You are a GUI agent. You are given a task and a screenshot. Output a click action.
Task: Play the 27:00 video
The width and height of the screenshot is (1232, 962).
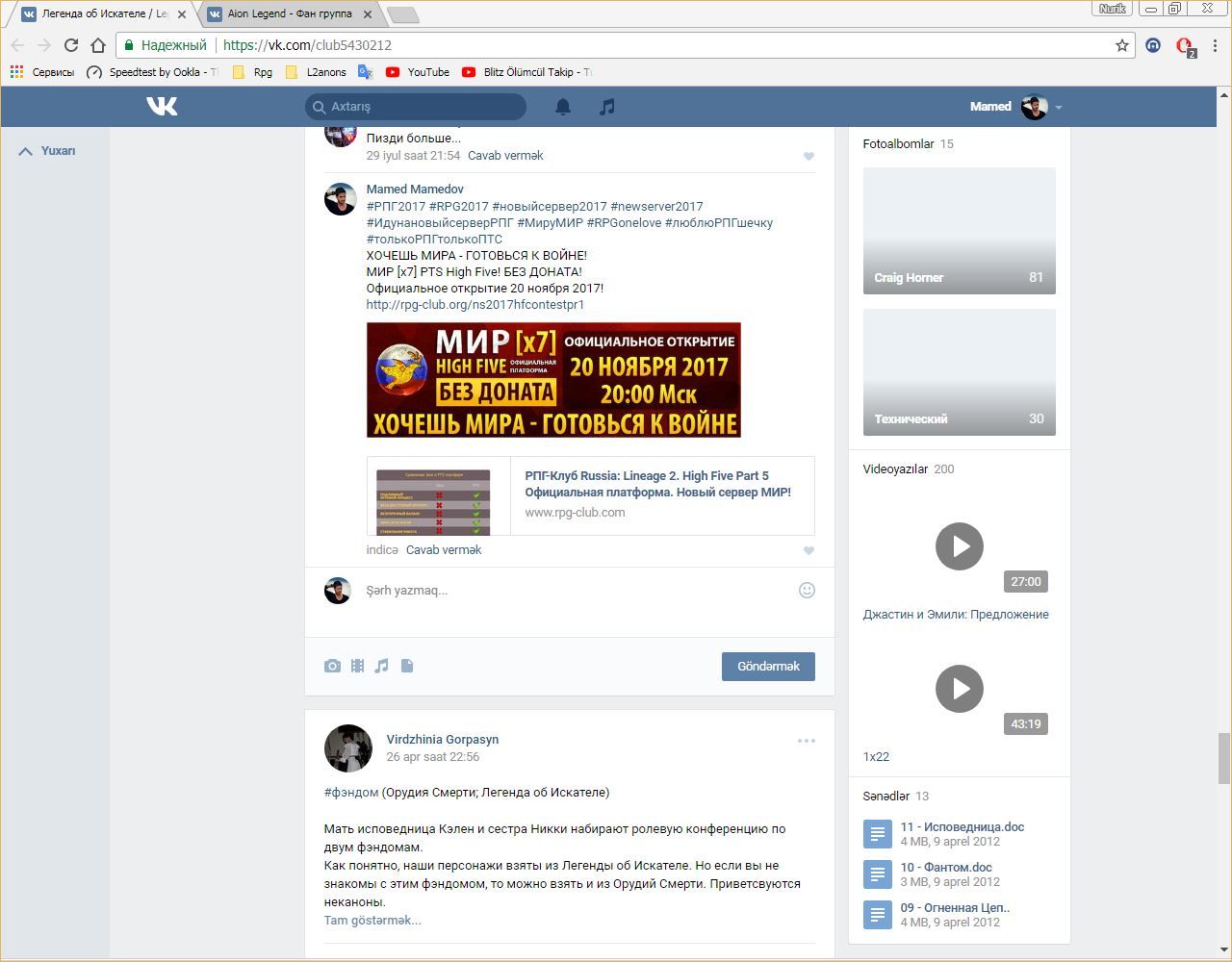960,546
